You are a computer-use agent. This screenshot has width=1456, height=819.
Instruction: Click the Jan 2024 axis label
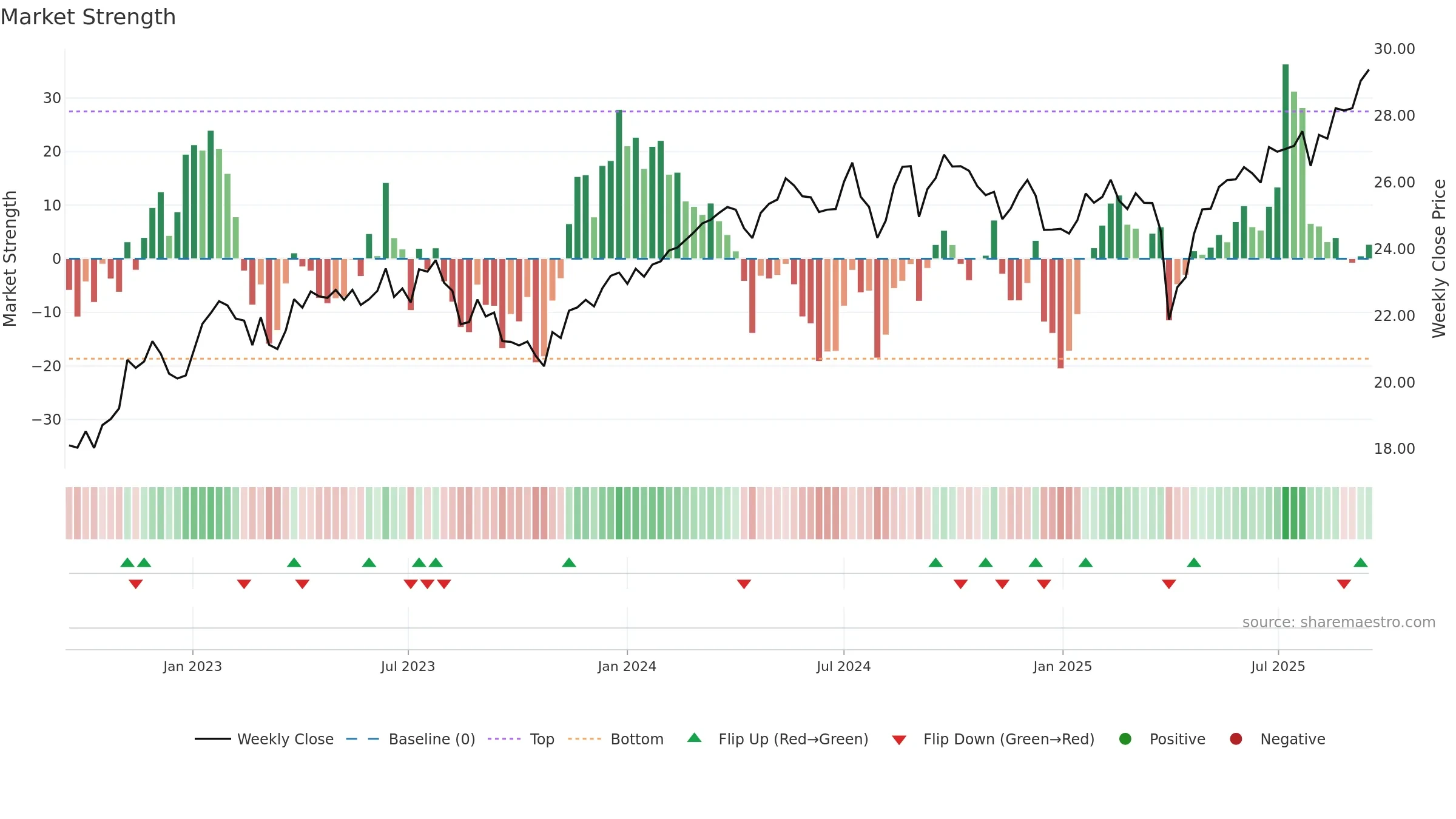(627, 666)
